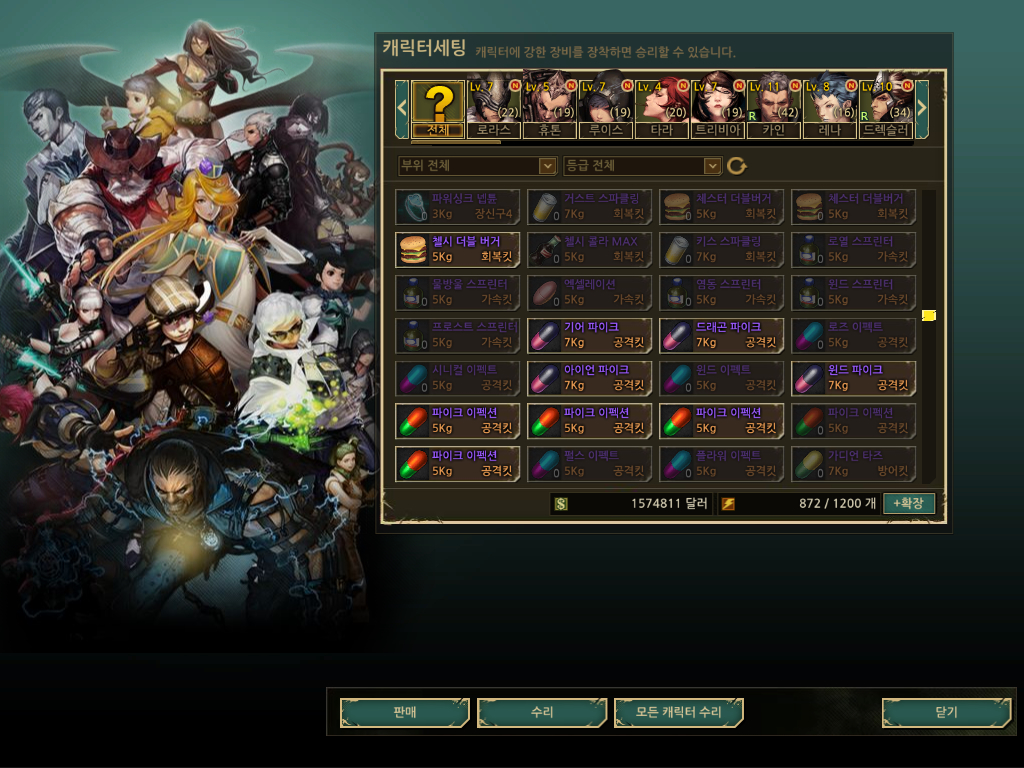The height and width of the screenshot is (768, 1024).
Task: Click the 가디언 타즈 defense kit item
Action: coord(853,464)
